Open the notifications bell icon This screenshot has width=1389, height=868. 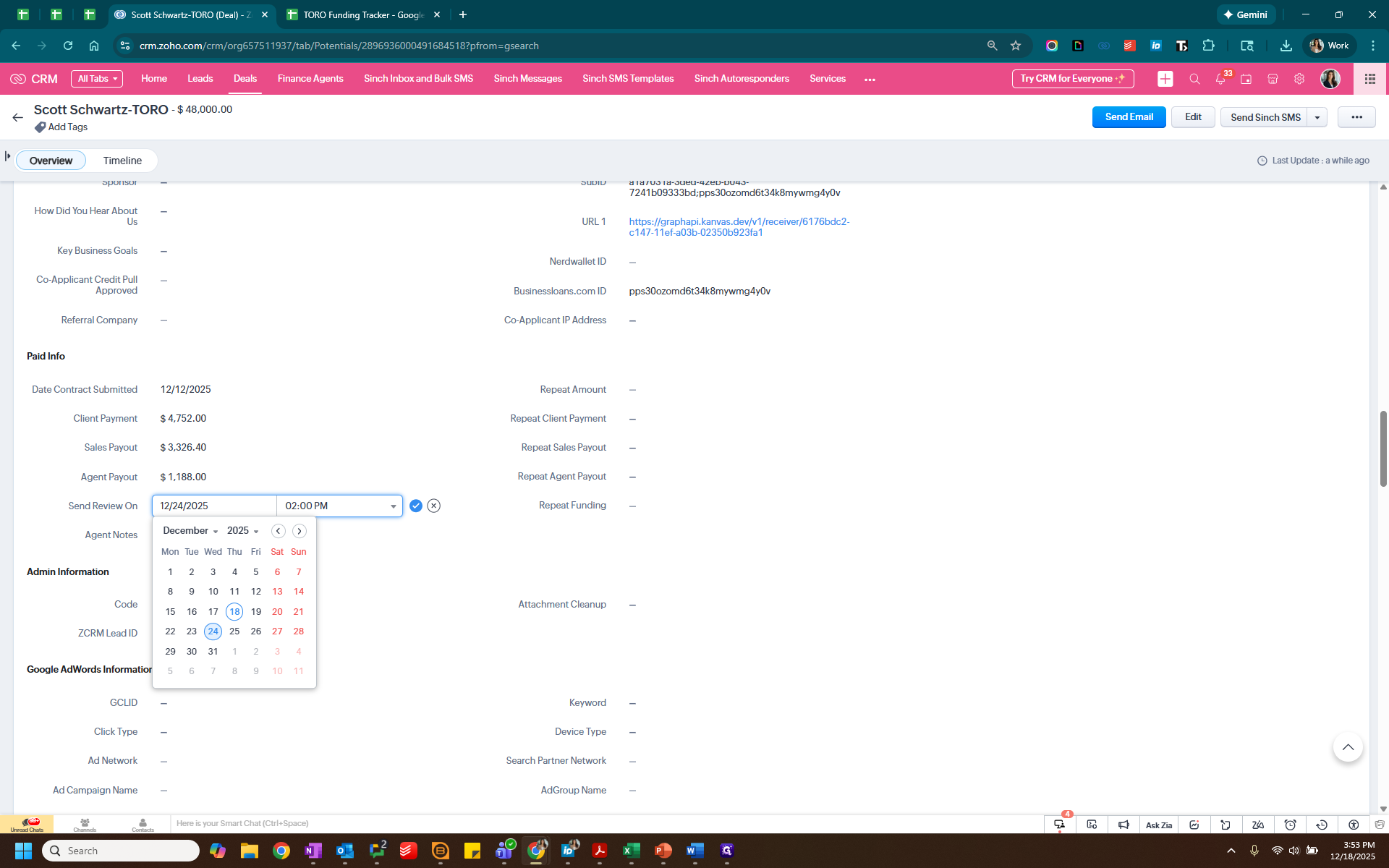pyautogui.click(x=1220, y=79)
